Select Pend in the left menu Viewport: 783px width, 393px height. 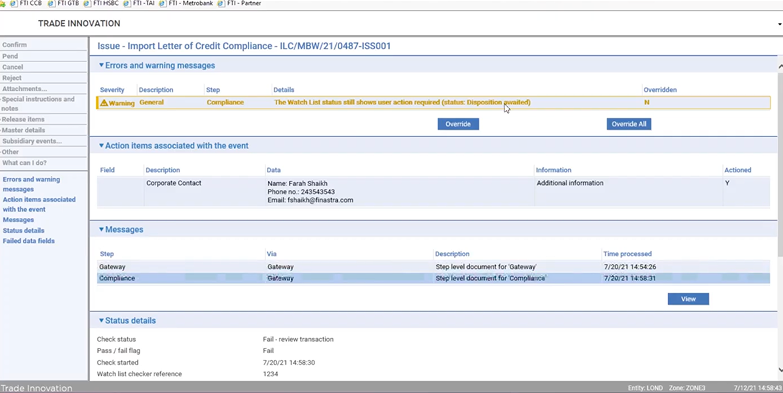coord(10,56)
